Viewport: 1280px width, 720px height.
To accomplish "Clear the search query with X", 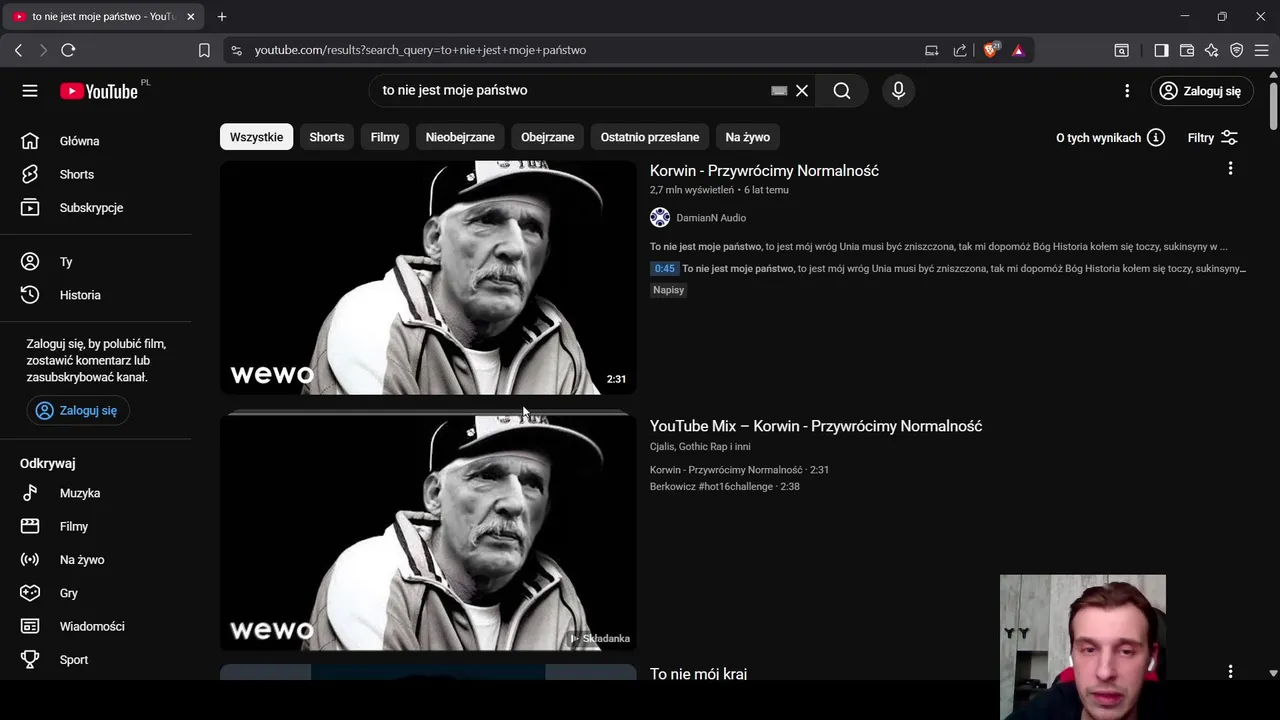I will pos(802,90).
